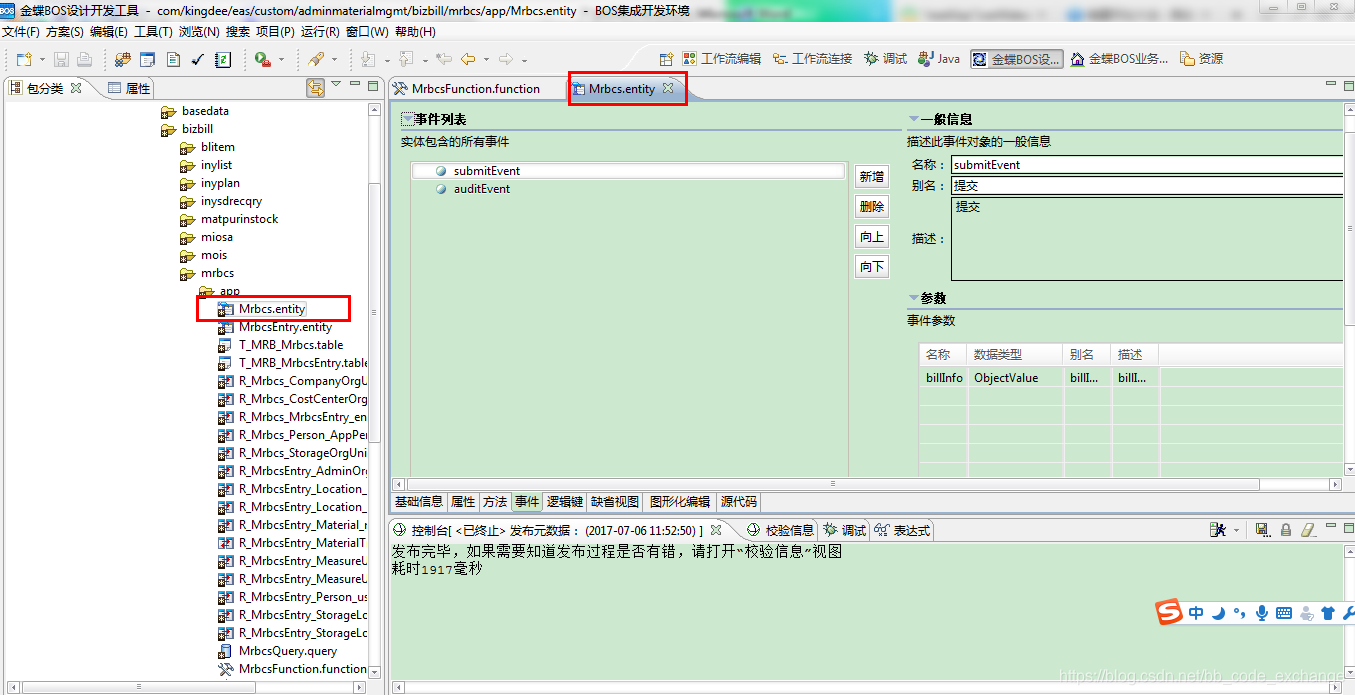
Task: Click the yellow Back arrow icon
Action: 468,60
